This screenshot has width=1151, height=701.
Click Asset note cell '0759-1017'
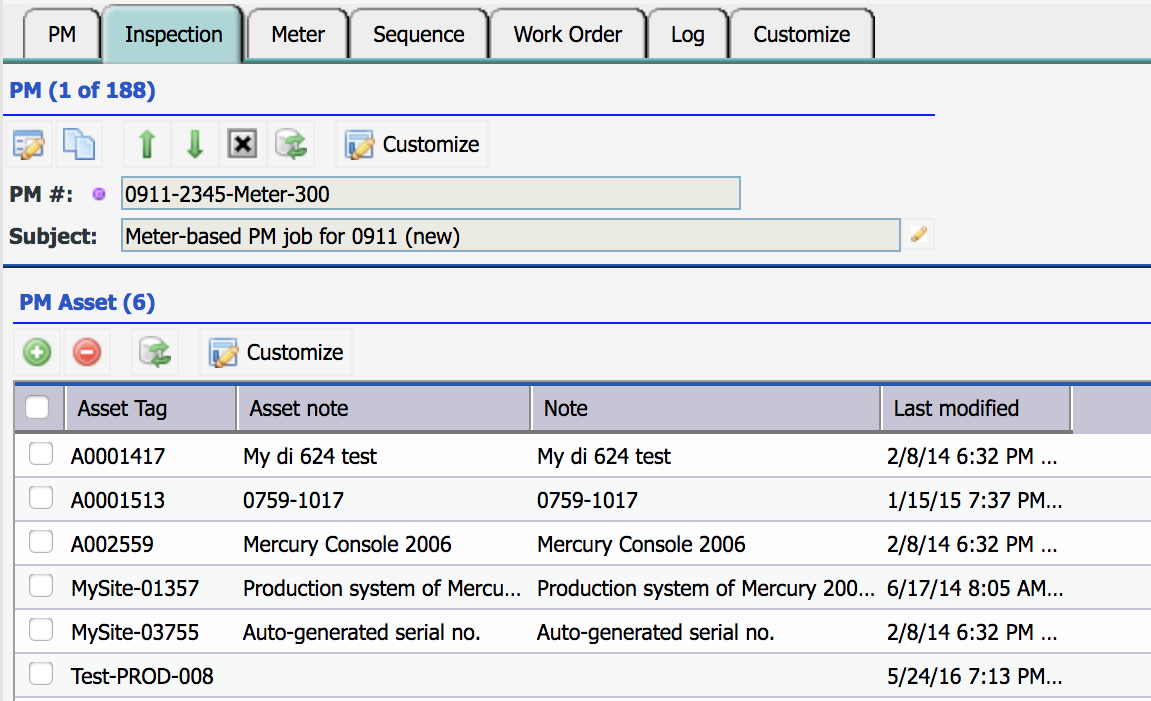coord(294,501)
